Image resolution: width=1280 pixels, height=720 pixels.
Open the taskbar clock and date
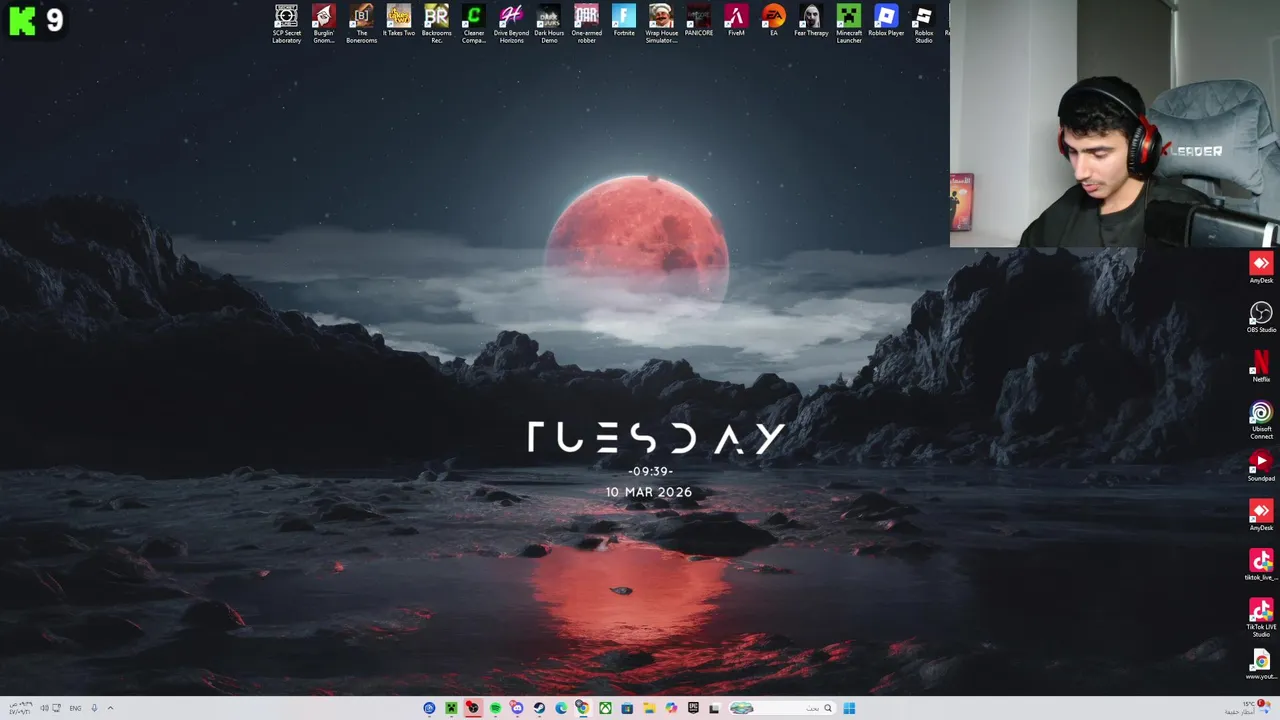pos(19,708)
